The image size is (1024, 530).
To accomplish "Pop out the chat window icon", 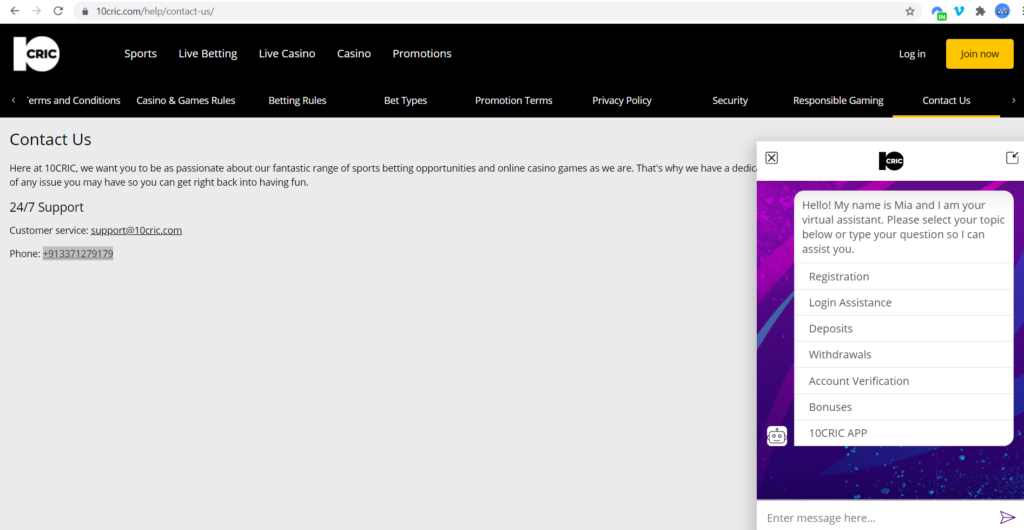I will pos(1012,157).
